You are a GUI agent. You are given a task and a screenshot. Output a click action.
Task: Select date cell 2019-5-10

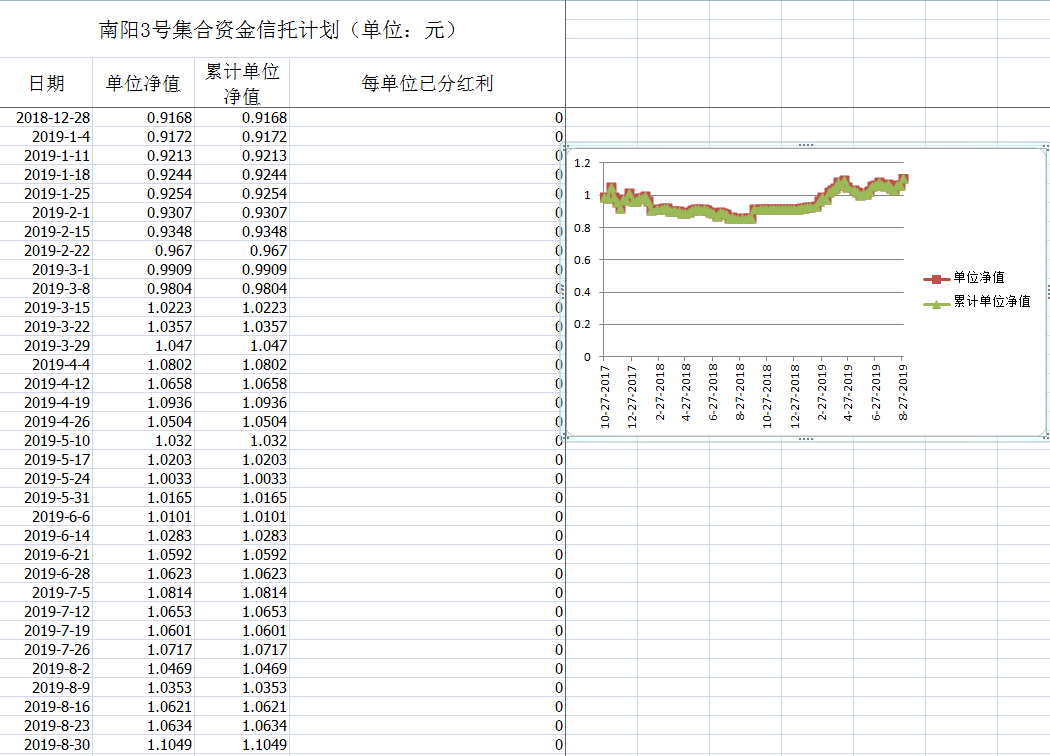[46, 441]
